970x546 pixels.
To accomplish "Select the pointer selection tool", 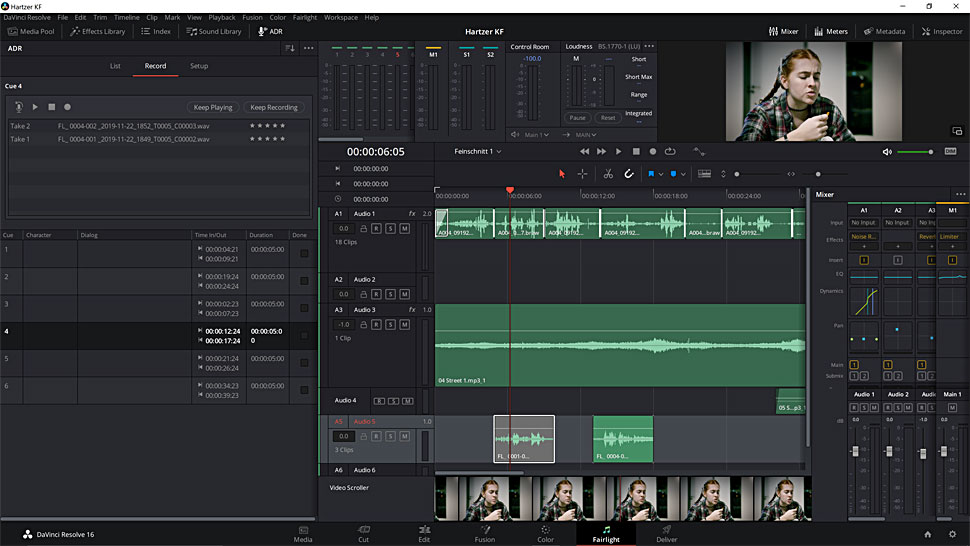I will [562, 174].
